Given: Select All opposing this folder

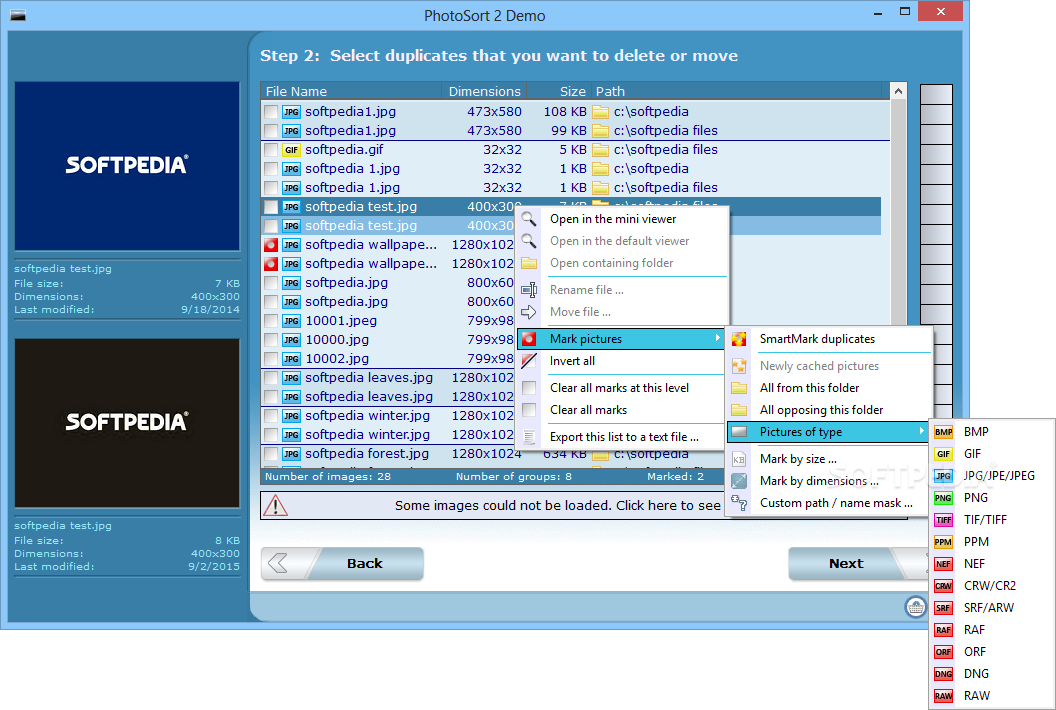Looking at the screenshot, I should tap(821, 410).
